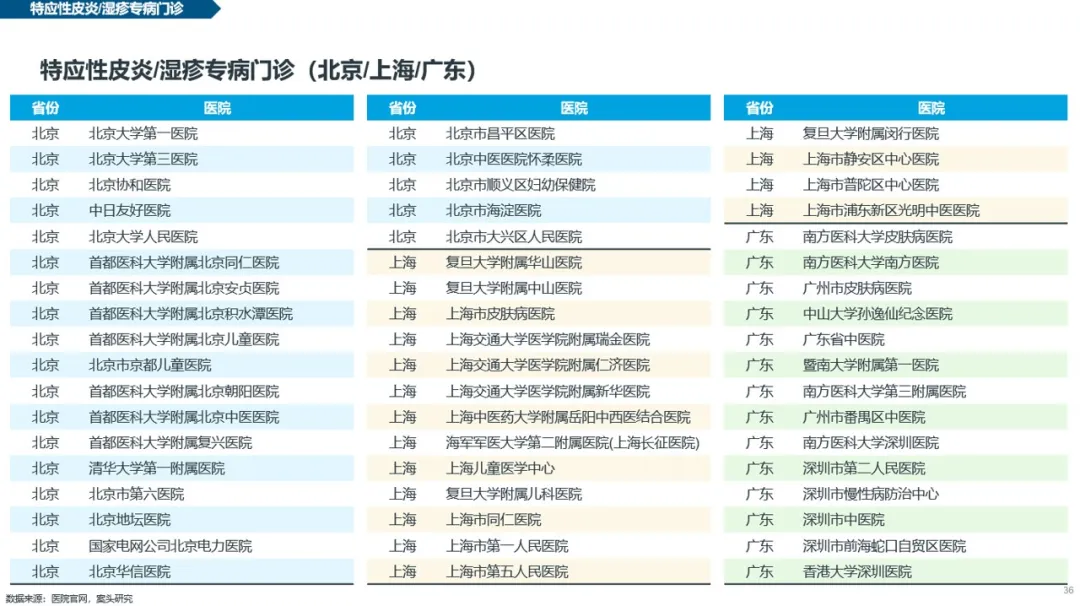Click 深圳市前海蛇口自贸区医院

click(884, 546)
